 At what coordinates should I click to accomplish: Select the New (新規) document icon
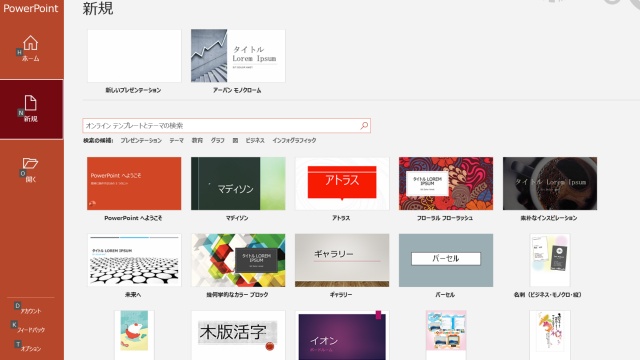click(31, 103)
